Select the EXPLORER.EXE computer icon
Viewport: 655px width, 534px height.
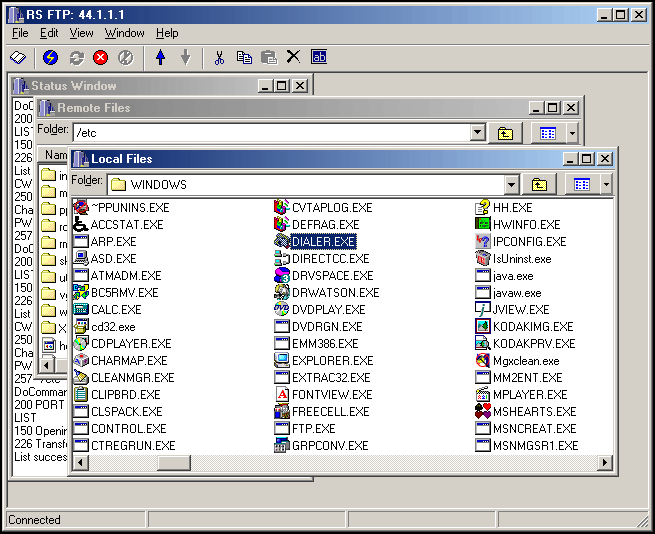tap(282, 360)
